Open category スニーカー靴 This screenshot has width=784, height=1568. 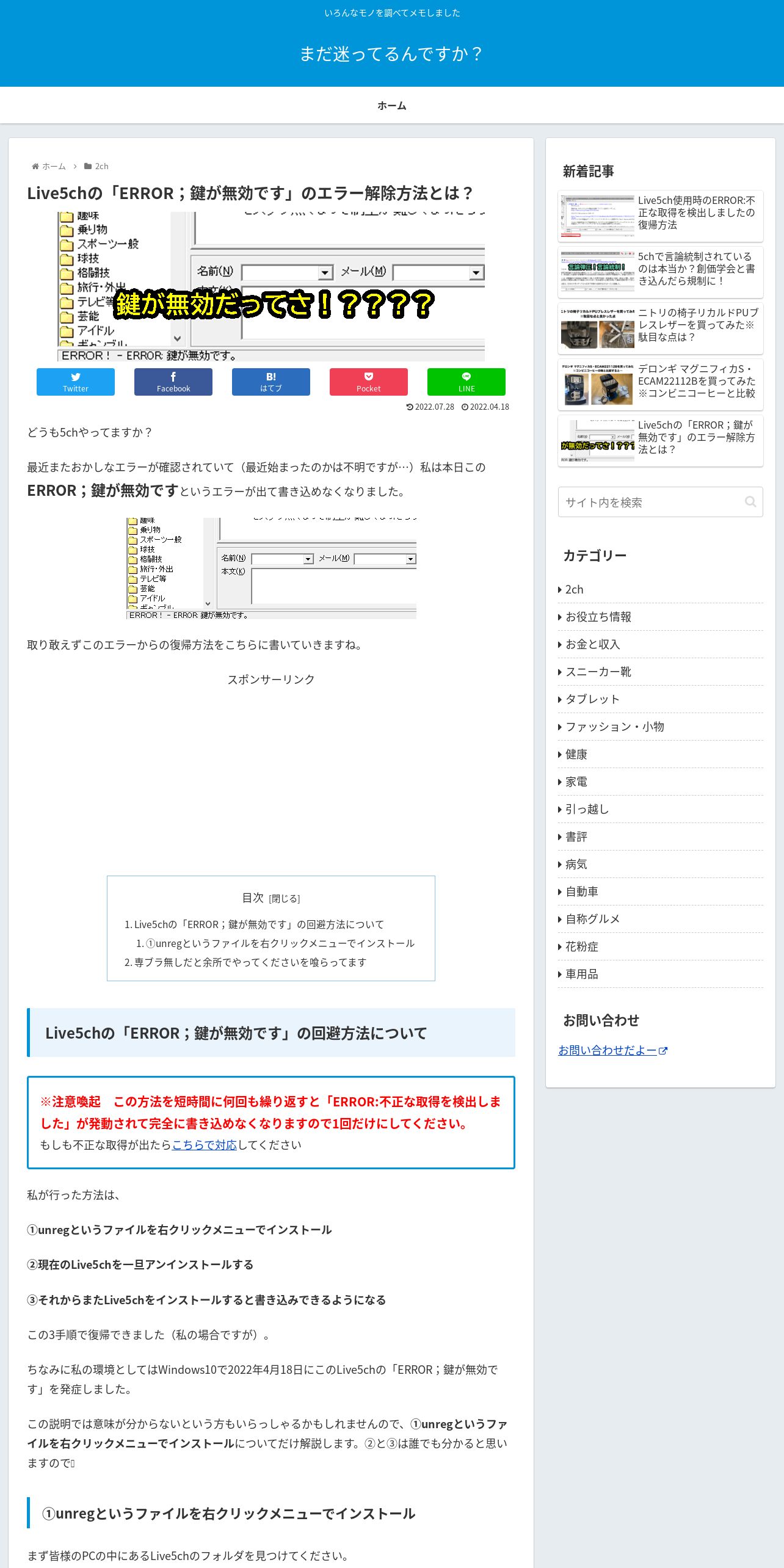tap(661, 672)
